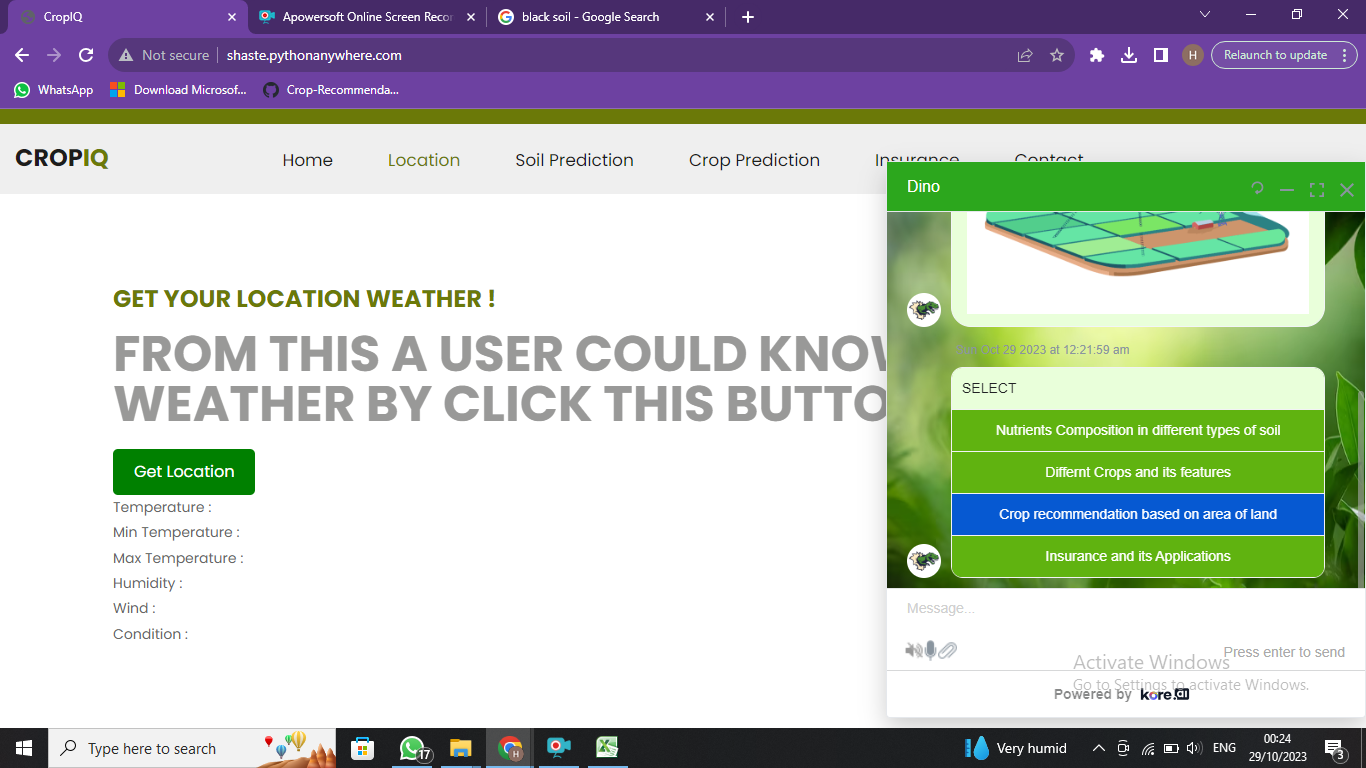Select Crop recommendation based on area of land
The width and height of the screenshot is (1366, 768).
coord(1138,515)
